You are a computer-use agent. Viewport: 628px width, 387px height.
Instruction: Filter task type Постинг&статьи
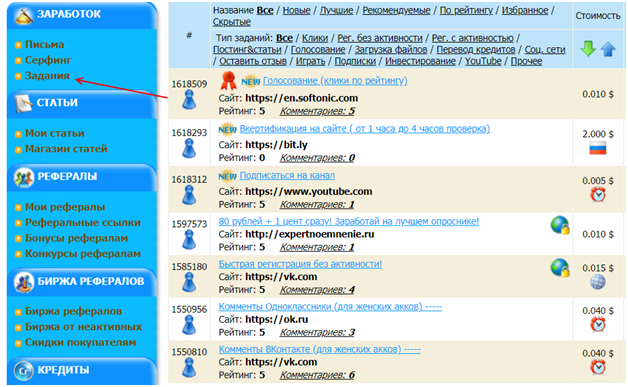pyautogui.click(x=247, y=50)
